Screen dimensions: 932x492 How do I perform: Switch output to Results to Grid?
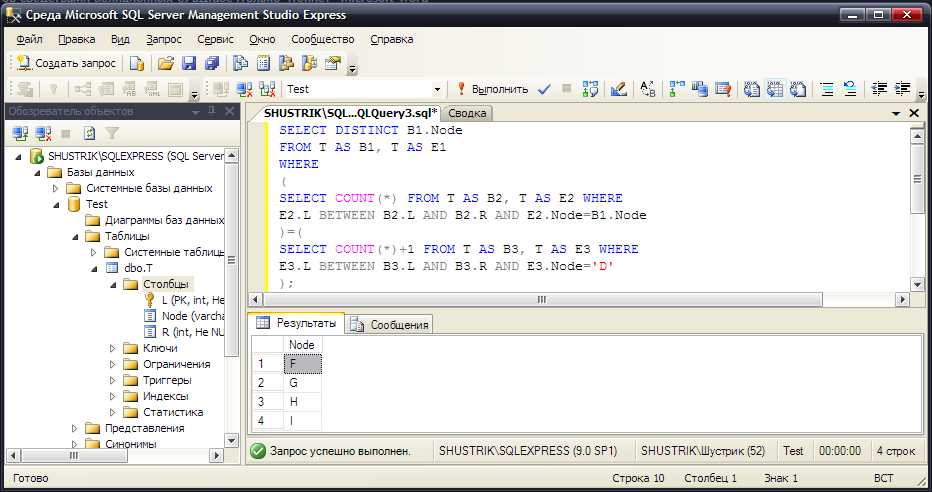[775, 89]
